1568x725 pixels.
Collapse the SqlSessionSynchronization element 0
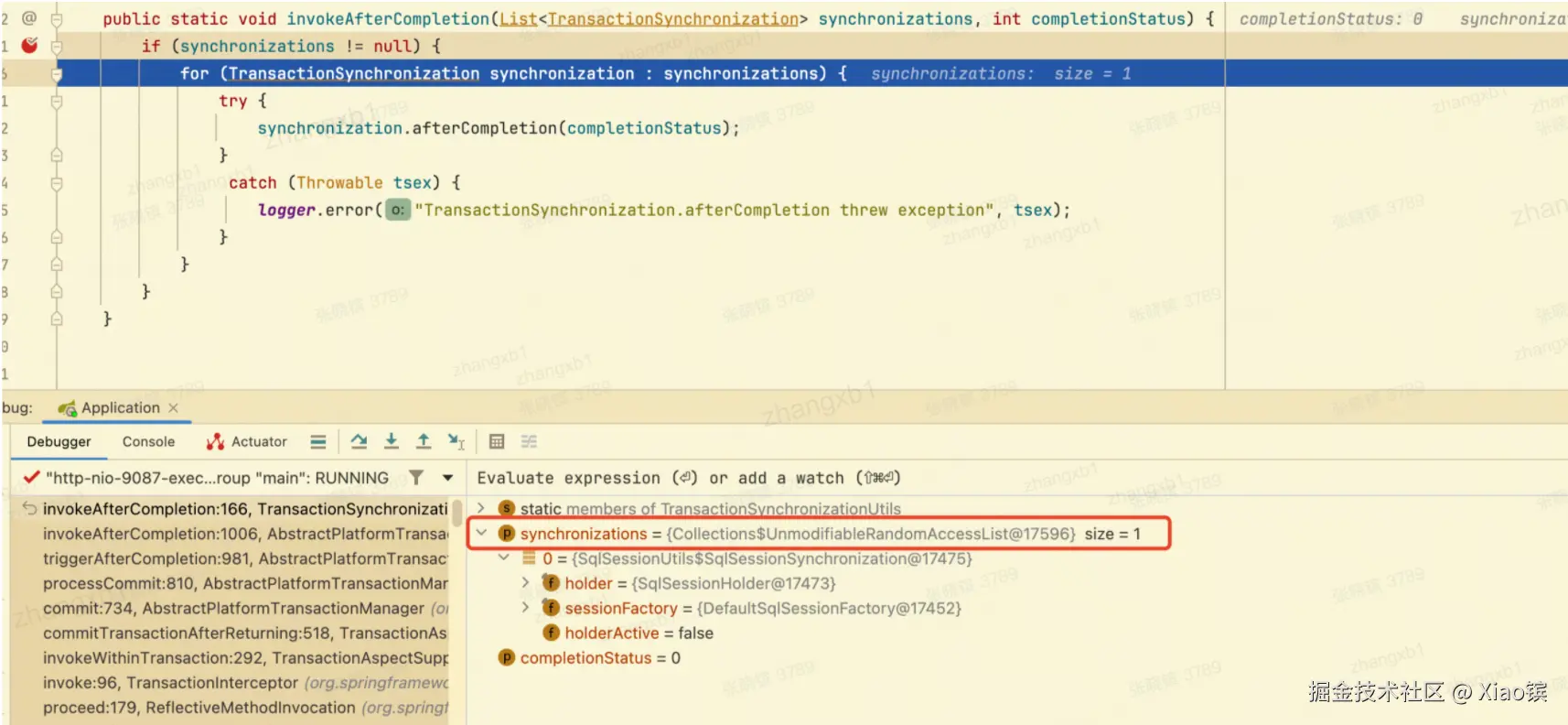pos(503,557)
